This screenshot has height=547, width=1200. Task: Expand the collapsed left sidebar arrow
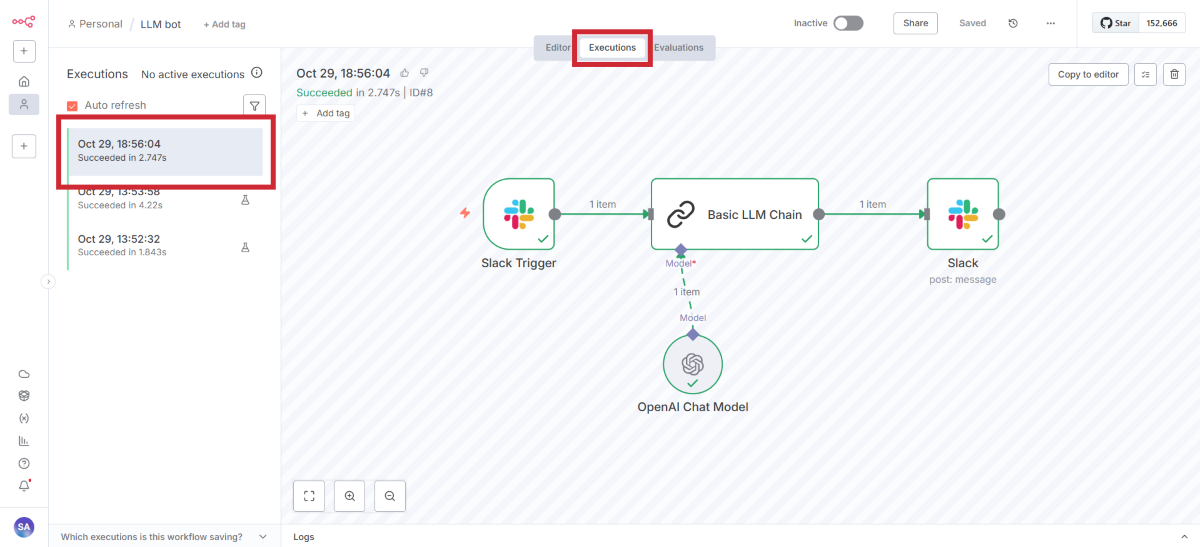point(48,282)
